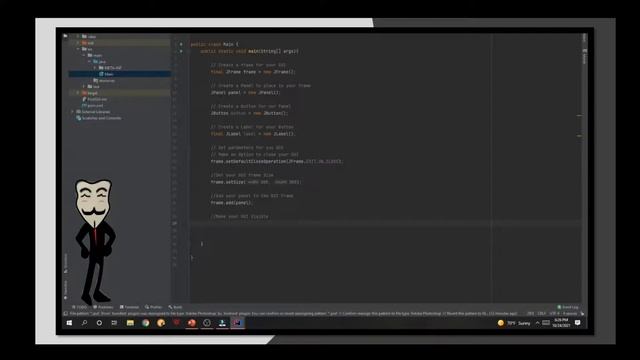Viewport: 640px width, 360px height.
Task: Place the caret on the empty highlighted editor line
Action: click(x=385, y=223)
